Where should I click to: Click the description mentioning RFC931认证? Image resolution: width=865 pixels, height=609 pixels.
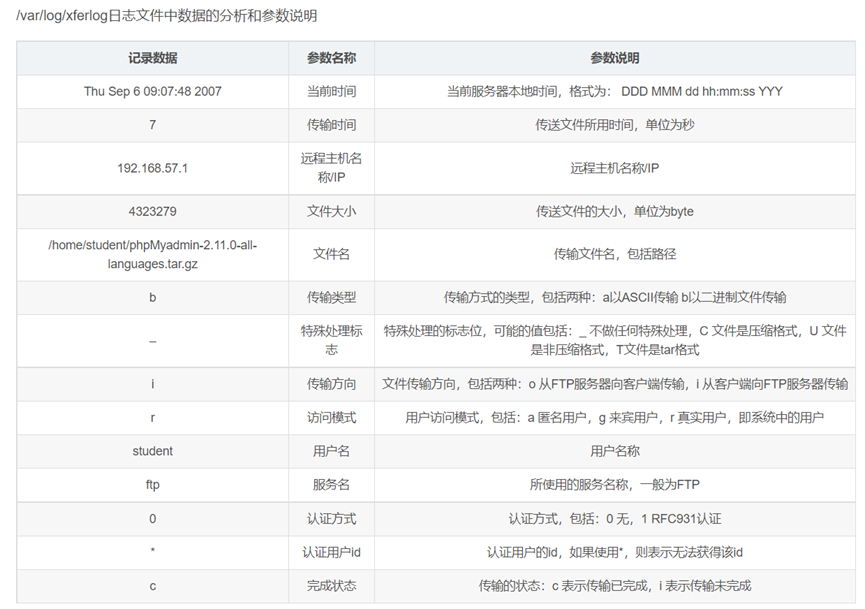[615, 519]
